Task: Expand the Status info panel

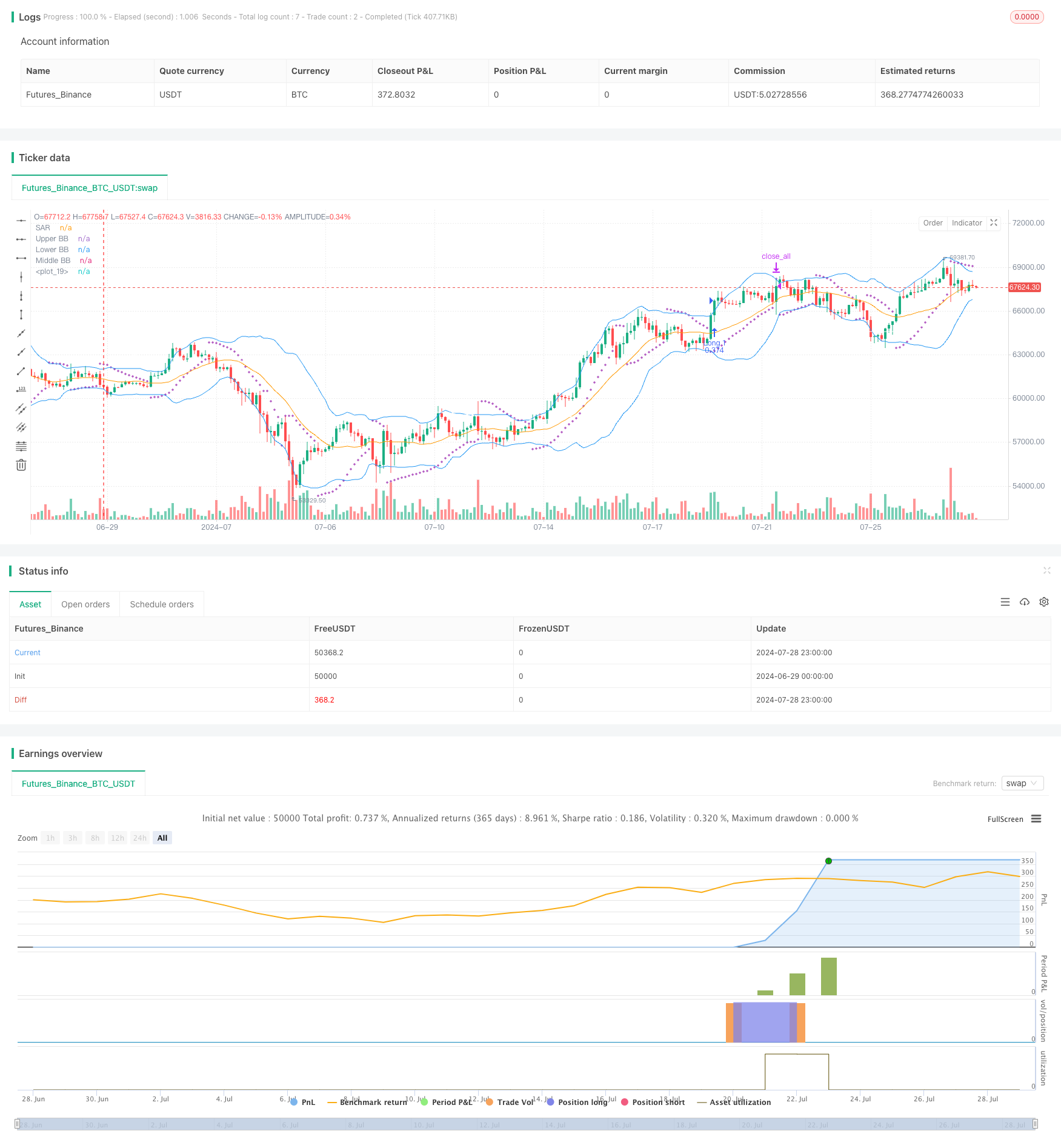Action: tap(1046, 570)
